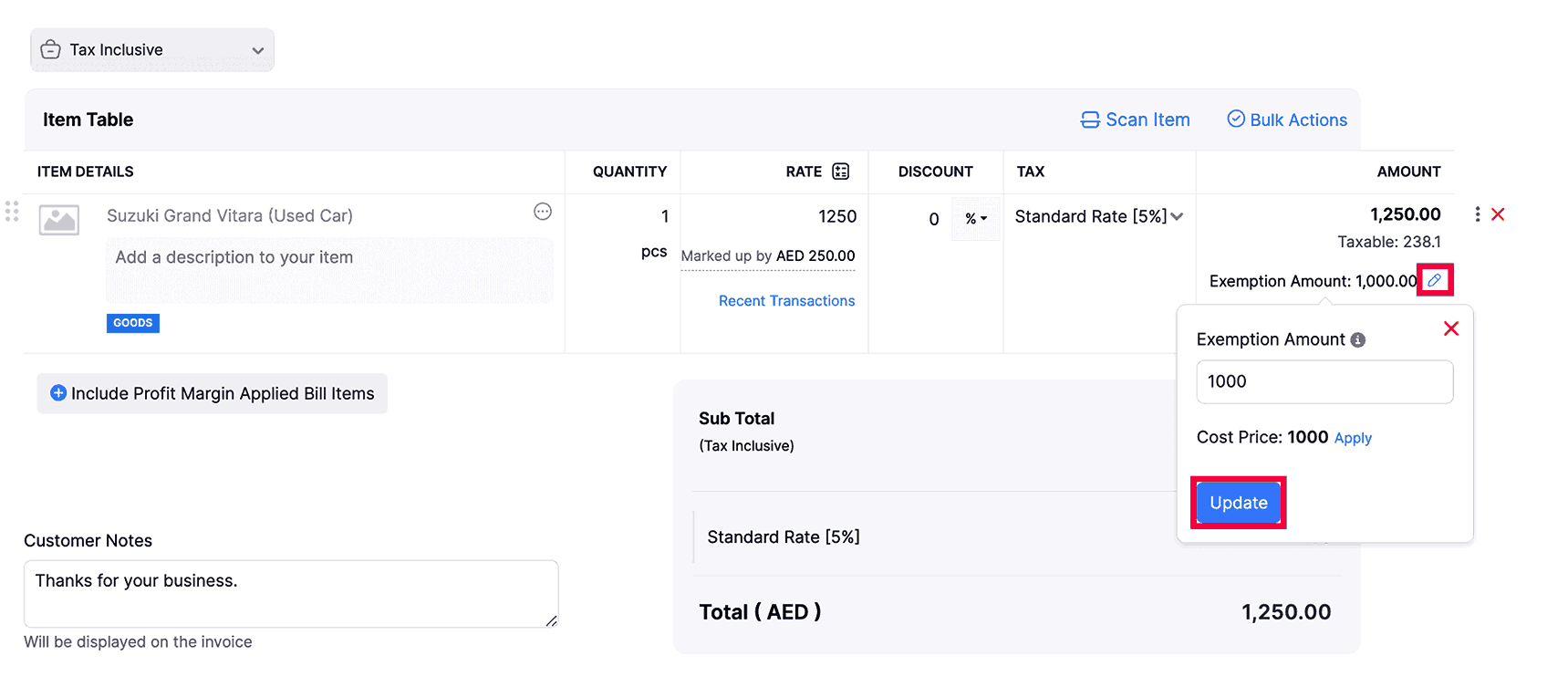
Task: Open the discount percent type dropdown
Action: pos(976,219)
